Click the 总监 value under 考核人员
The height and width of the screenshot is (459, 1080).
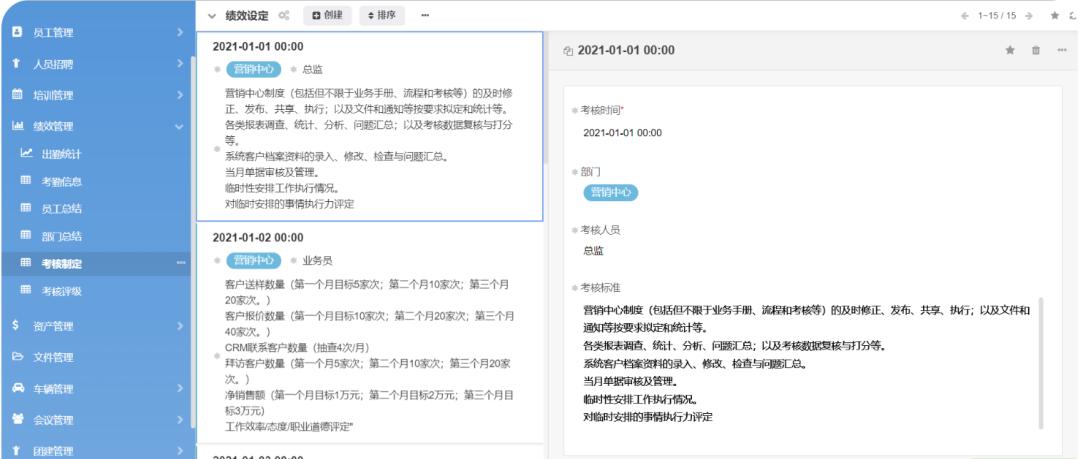(x=593, y=251)
